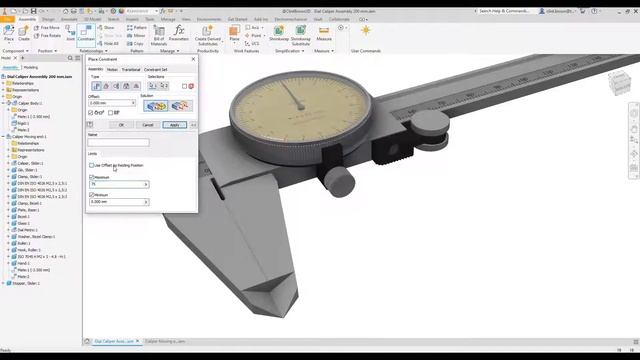Click the second selection button
The width and height of the screenshot is (640, 360).
(x=164, y=86)
